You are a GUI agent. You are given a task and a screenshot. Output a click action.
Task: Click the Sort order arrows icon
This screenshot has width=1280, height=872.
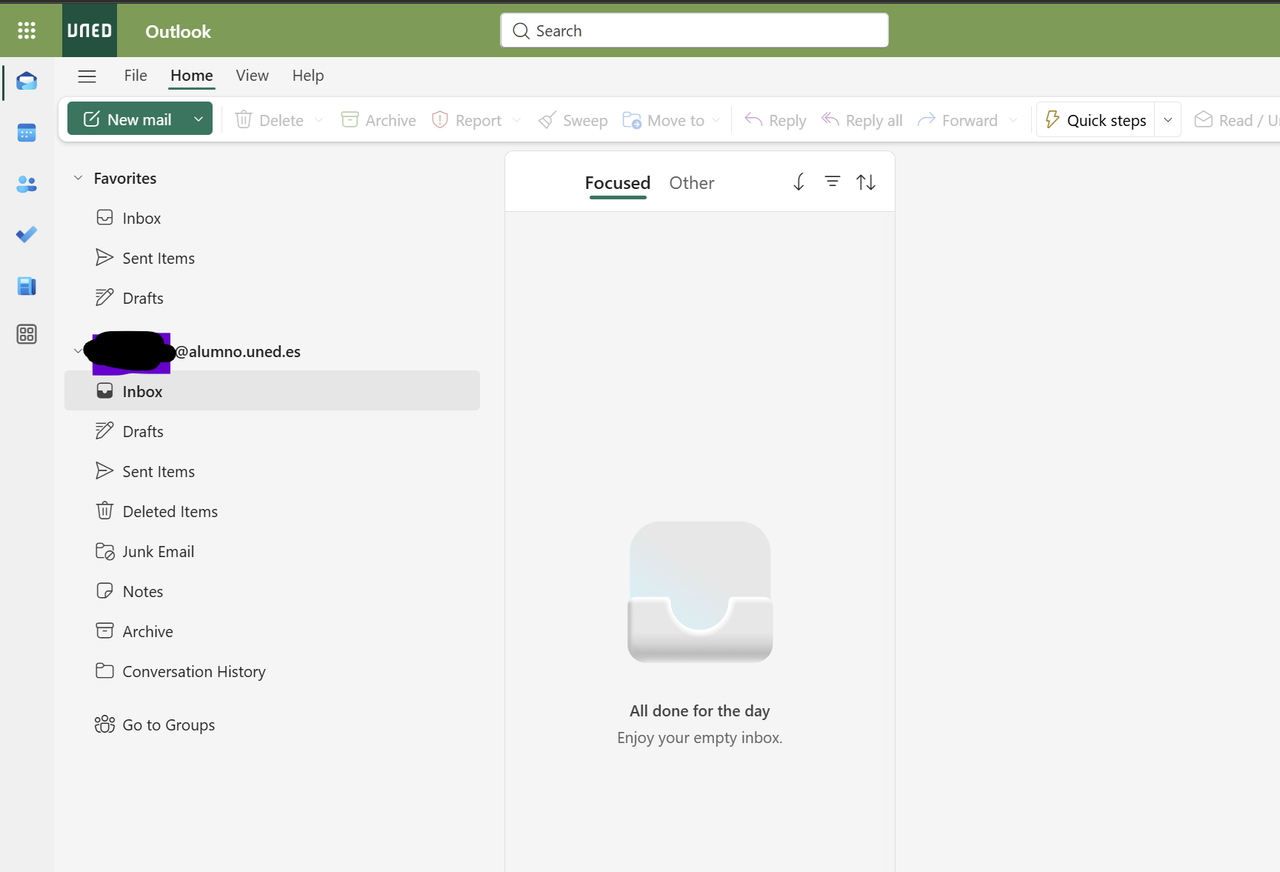866,182
